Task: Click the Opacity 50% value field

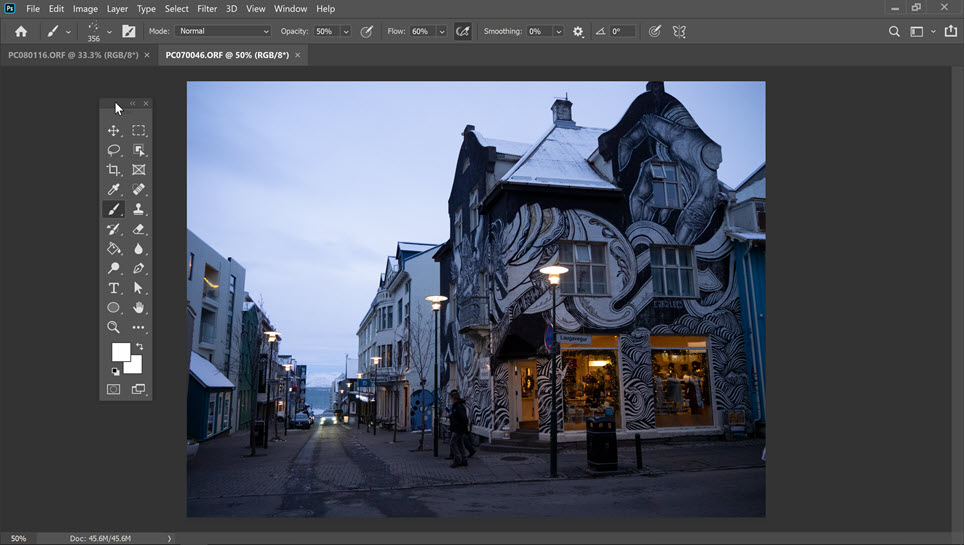Action: point(326,31)
